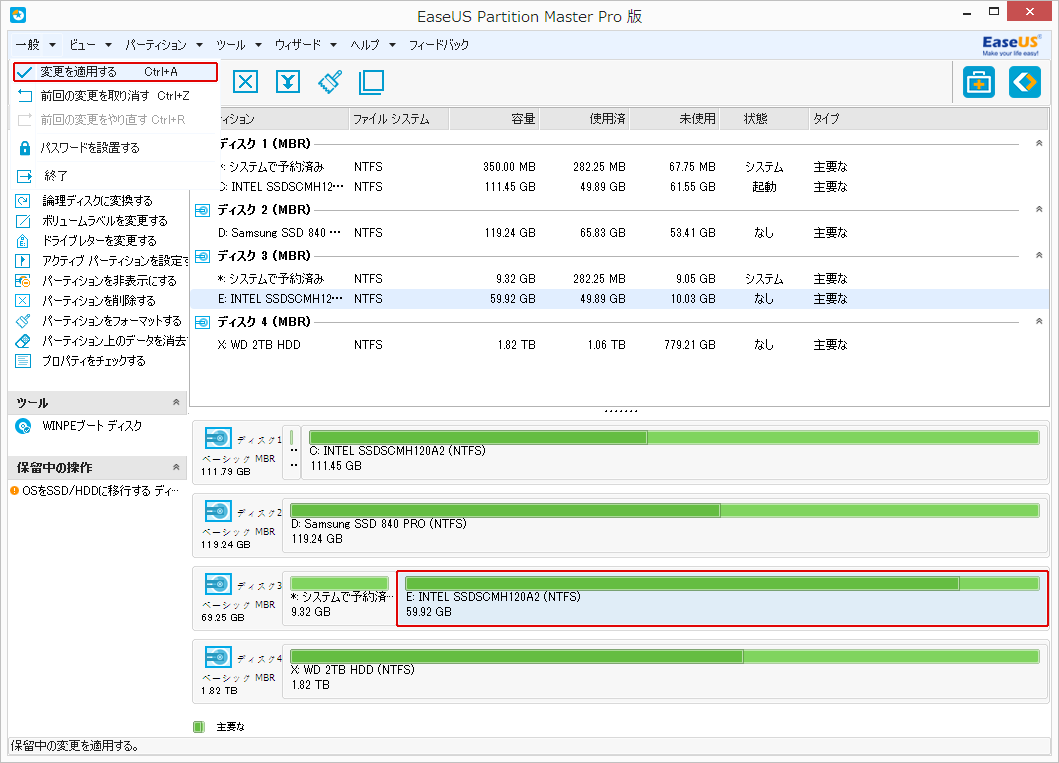Click the C: partition usage bar
This screenshot has height=763, width=1059.
674,438
